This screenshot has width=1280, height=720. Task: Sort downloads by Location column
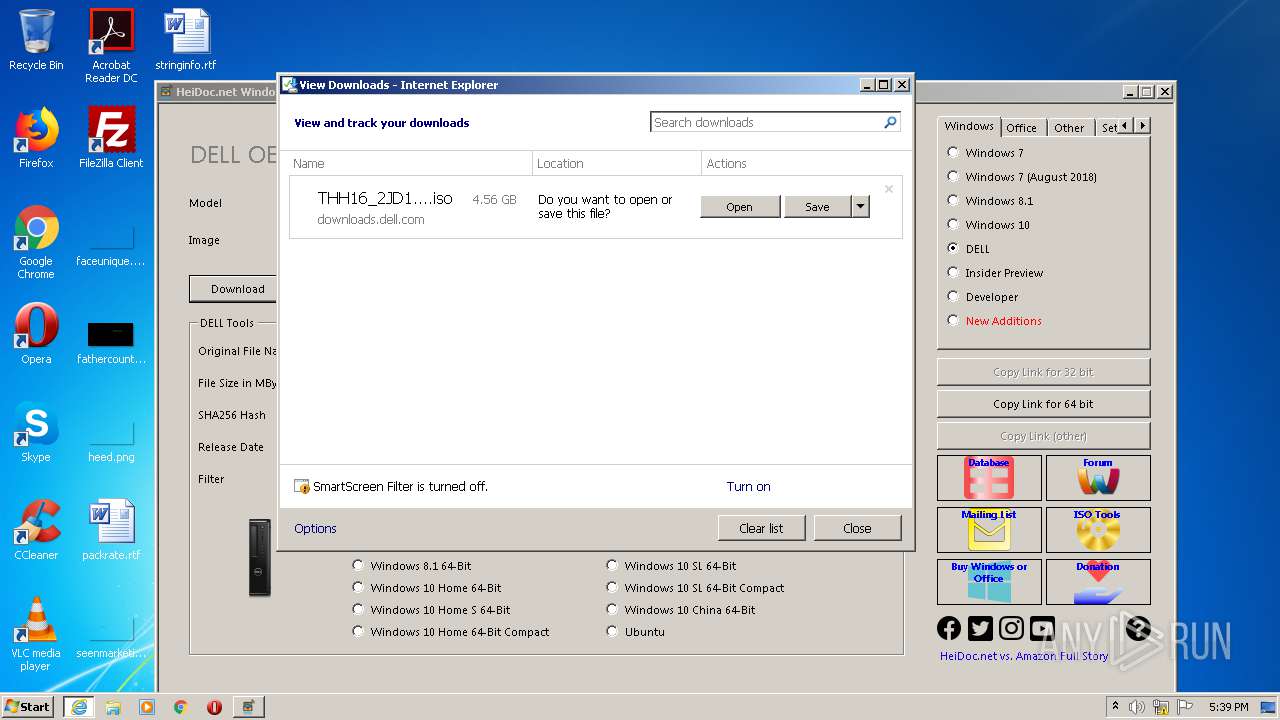click(617, 163)
